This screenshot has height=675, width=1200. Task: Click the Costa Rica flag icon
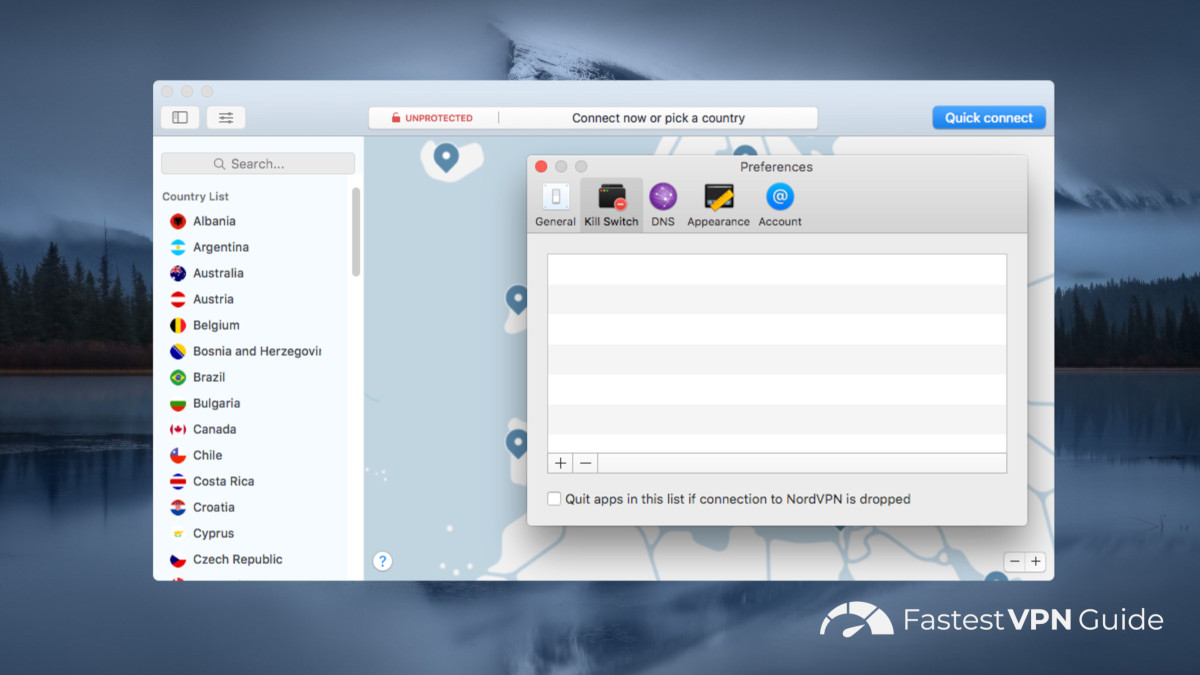point(178,481)
